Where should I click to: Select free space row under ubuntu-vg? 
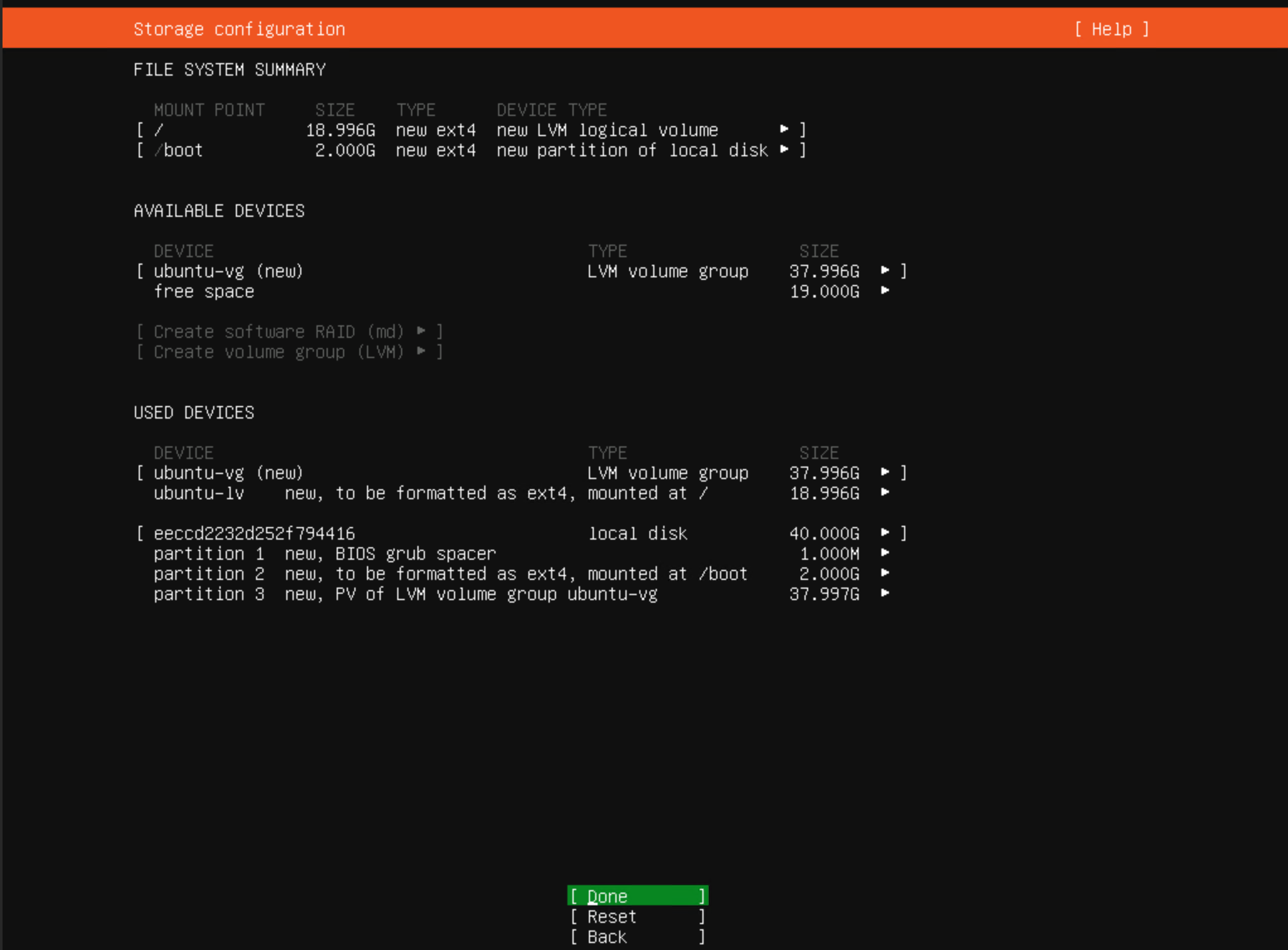[204, 291]
